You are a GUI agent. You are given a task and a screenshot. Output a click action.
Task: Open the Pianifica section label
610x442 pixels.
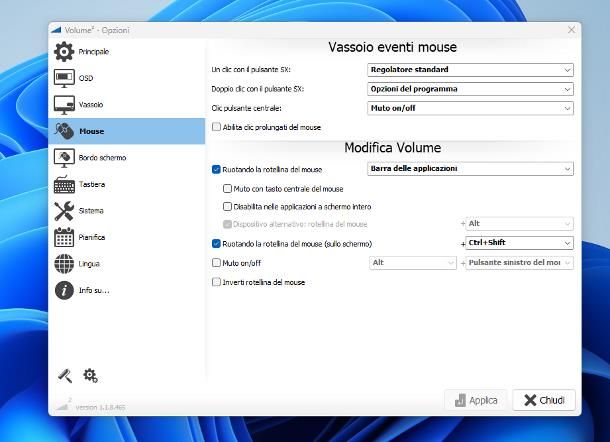(x=92, y=237)
